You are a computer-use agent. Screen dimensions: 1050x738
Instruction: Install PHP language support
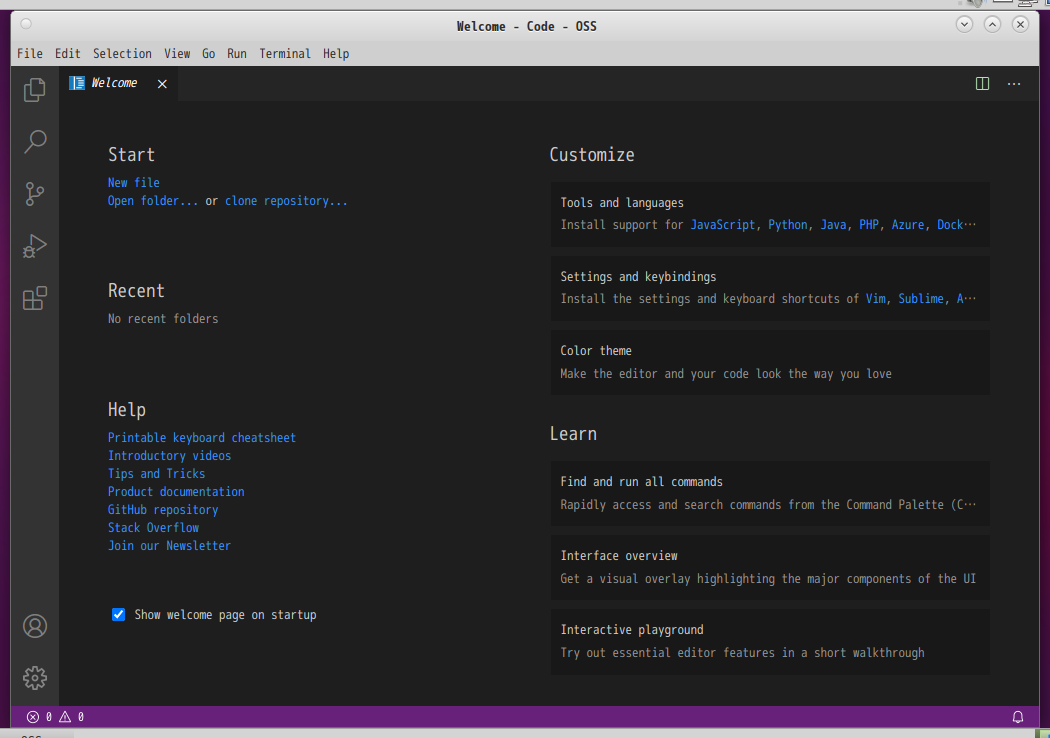coord(869,225)
